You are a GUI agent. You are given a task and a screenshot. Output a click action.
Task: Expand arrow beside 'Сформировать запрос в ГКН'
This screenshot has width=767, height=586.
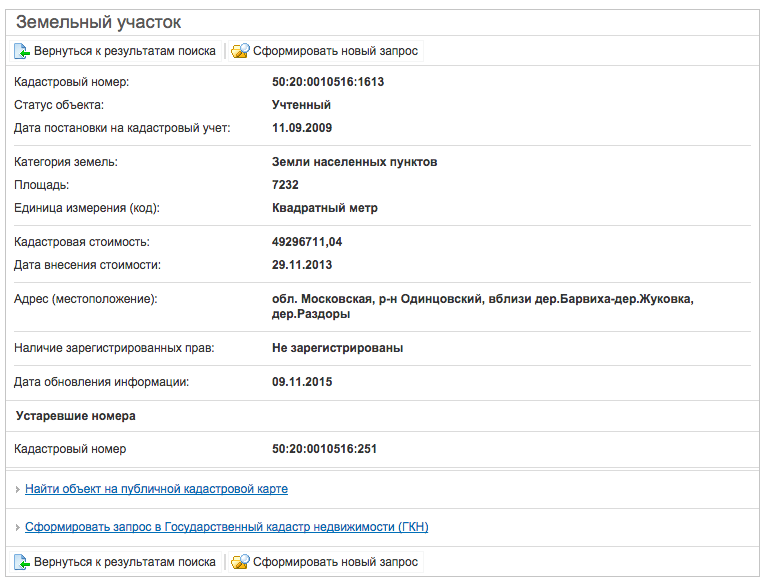coord(18,527)
